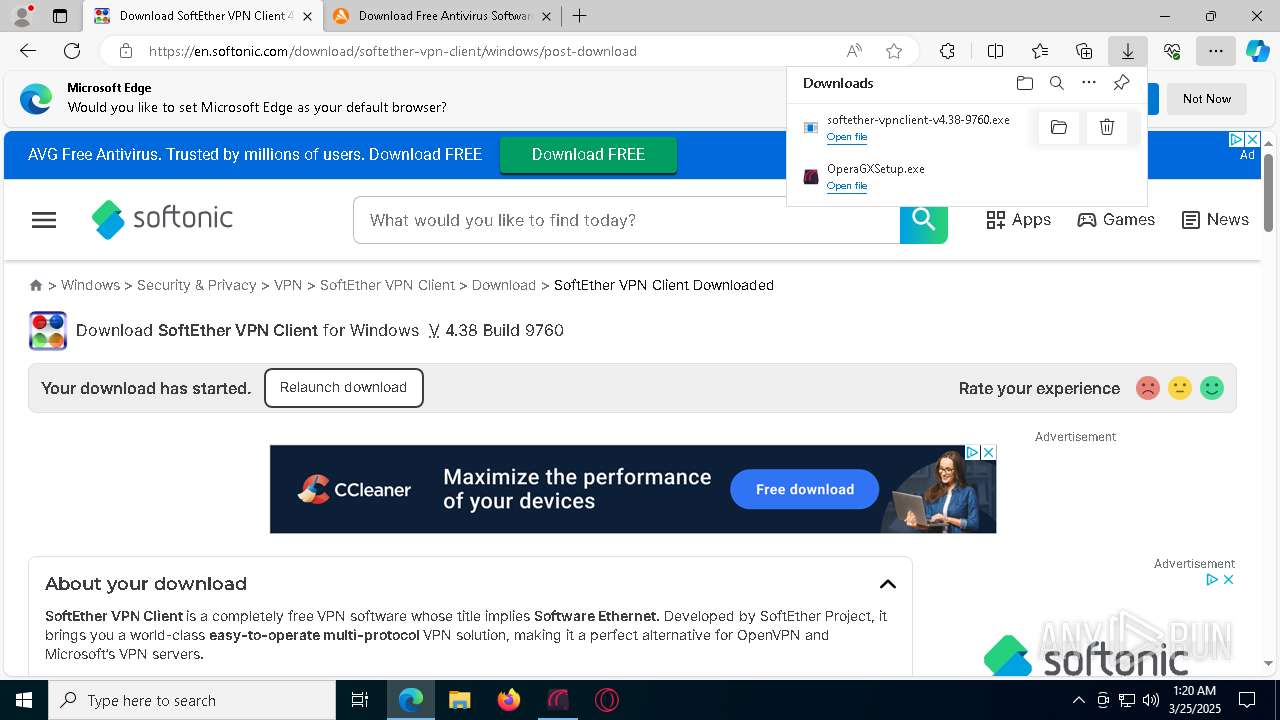Close AVG banner ad
The width and height of the screenshot is (1280, 720).
click(1252, 139)
